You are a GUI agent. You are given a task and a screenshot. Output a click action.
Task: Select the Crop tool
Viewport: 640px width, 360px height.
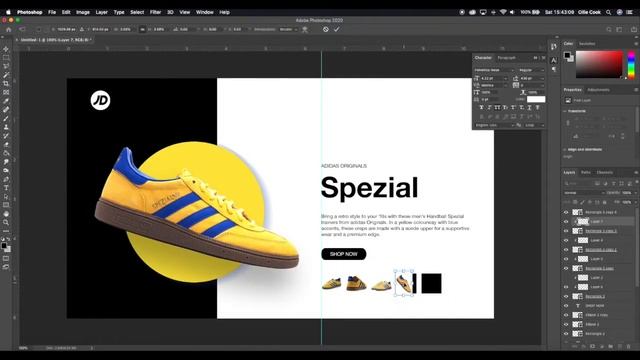tap(6, 84)
